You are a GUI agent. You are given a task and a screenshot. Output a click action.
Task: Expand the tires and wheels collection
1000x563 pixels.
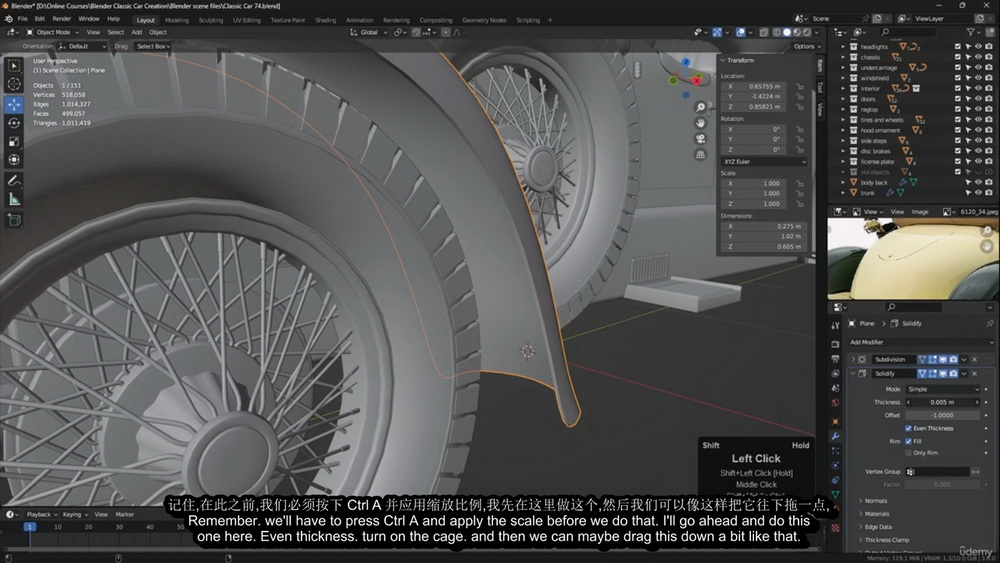tap(843, 120)
